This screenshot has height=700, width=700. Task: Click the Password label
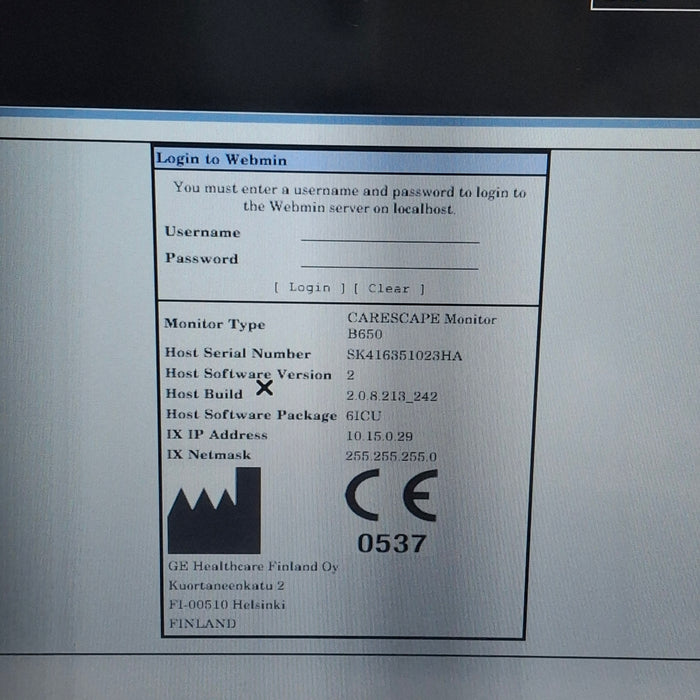201,258
